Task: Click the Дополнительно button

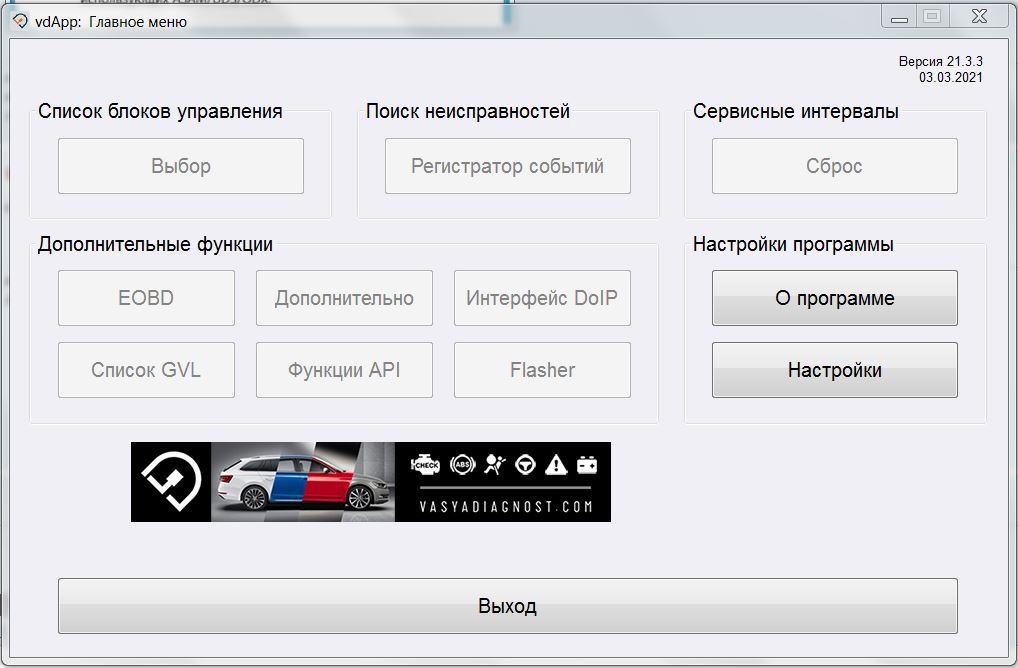Action: point(344,298)
